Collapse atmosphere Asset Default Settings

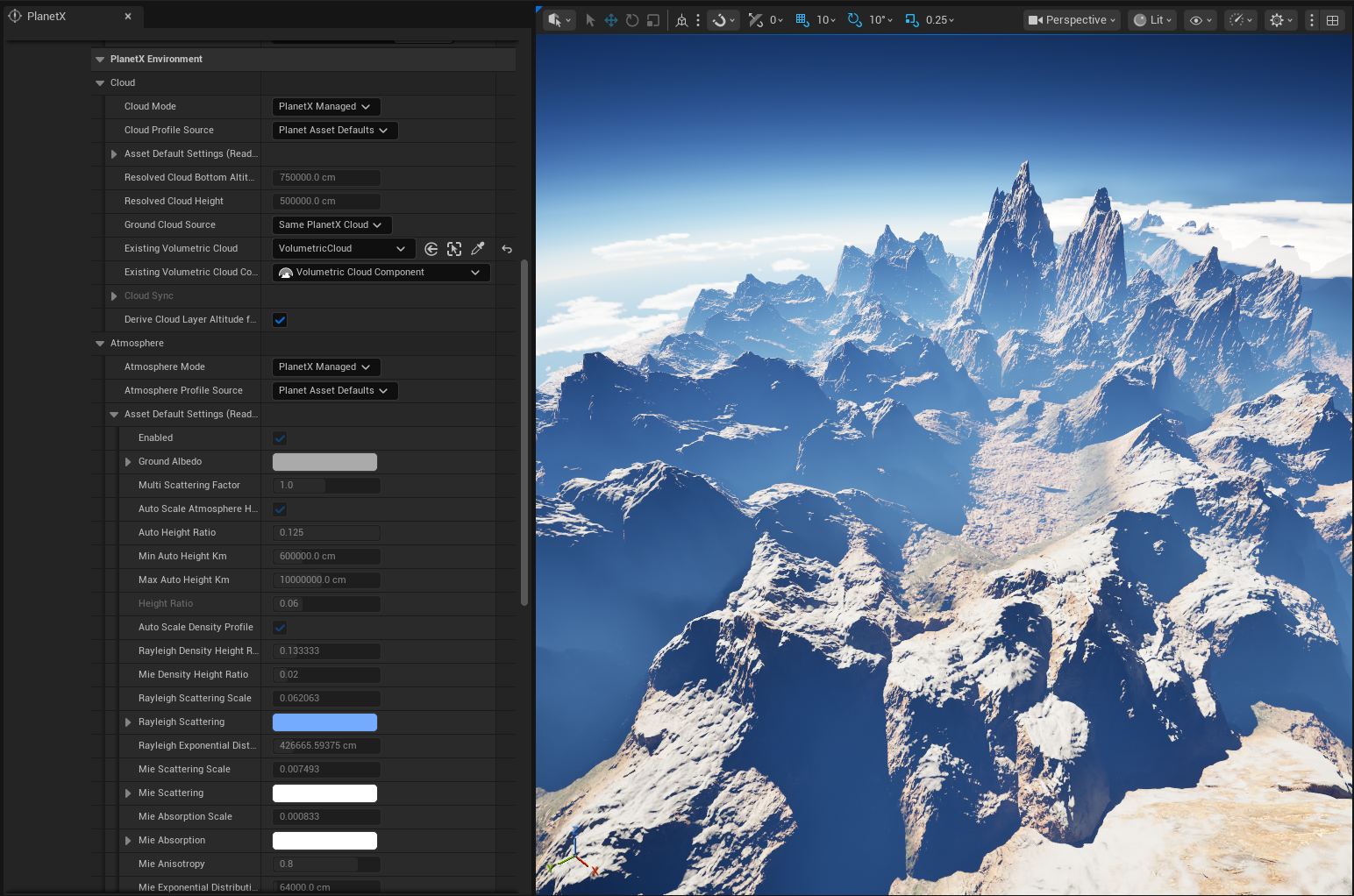click(x=114, y=415)
